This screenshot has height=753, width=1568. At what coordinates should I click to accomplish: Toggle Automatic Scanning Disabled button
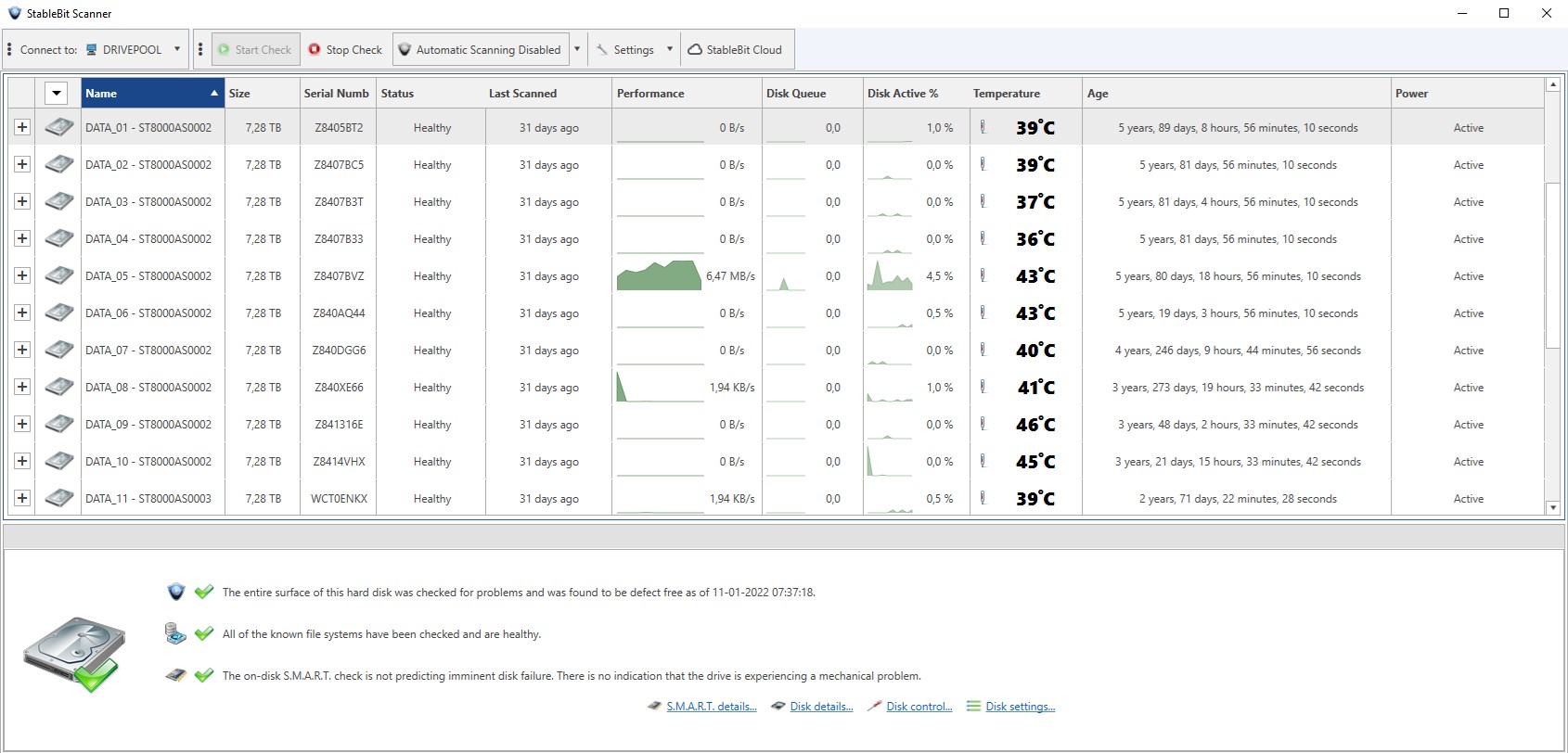481,50
